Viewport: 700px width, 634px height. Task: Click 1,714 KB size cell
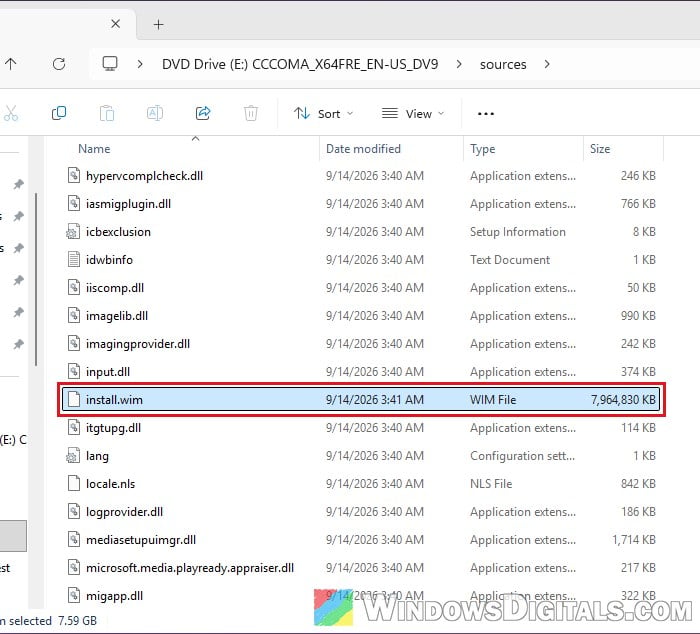coord(634,540)
